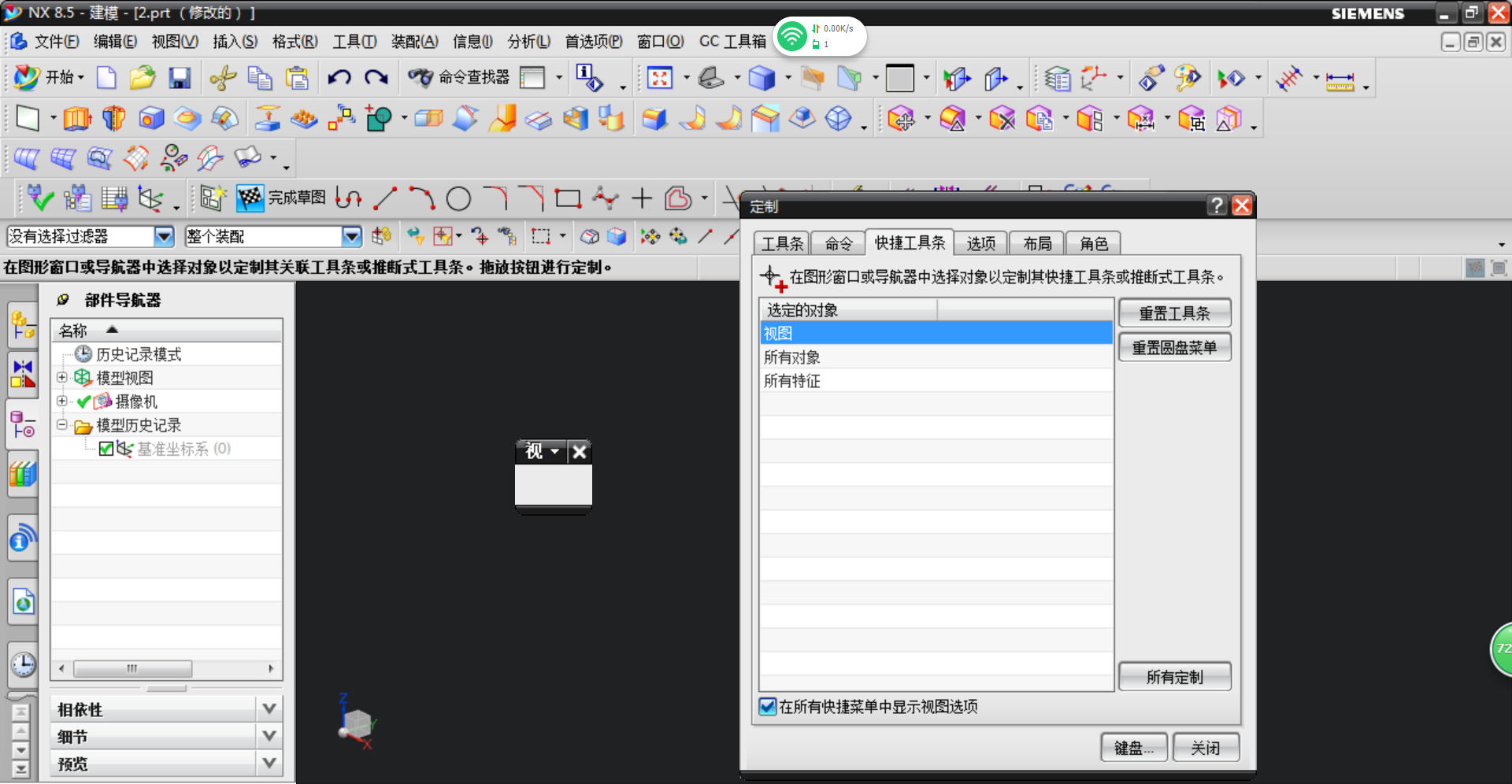Click the 所有定制 button
Screen dimensions: 1512x784
pyautogui.click(x=1174, y=677)
